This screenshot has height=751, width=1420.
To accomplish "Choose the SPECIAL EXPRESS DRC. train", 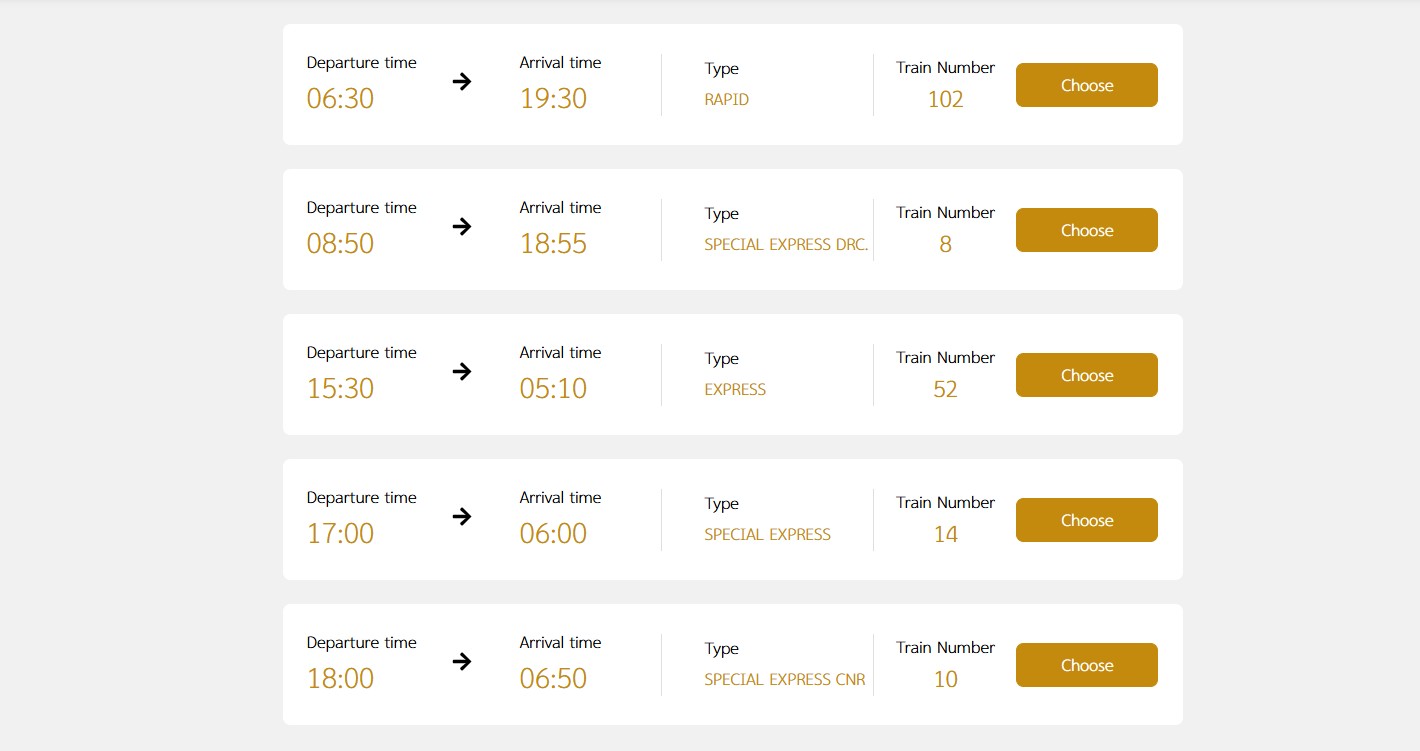I will (1086, 230).
